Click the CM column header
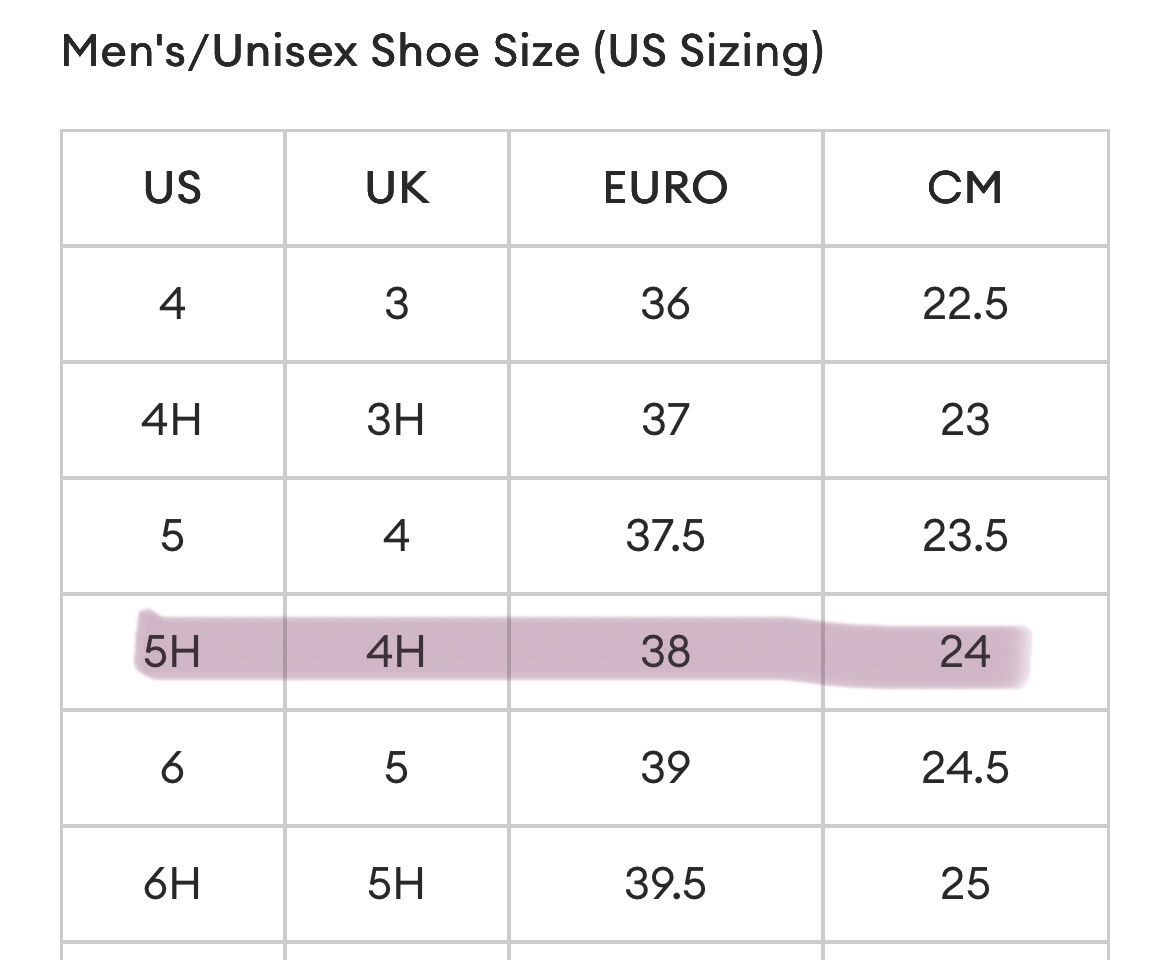 tap(966, 188)
